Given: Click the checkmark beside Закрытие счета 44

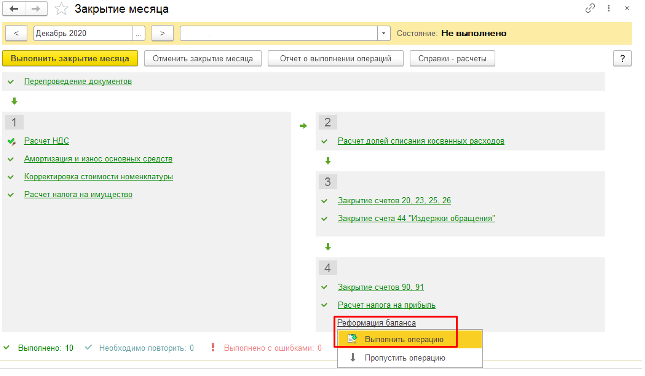Looking at the screenshot, I should coord(325,218).
